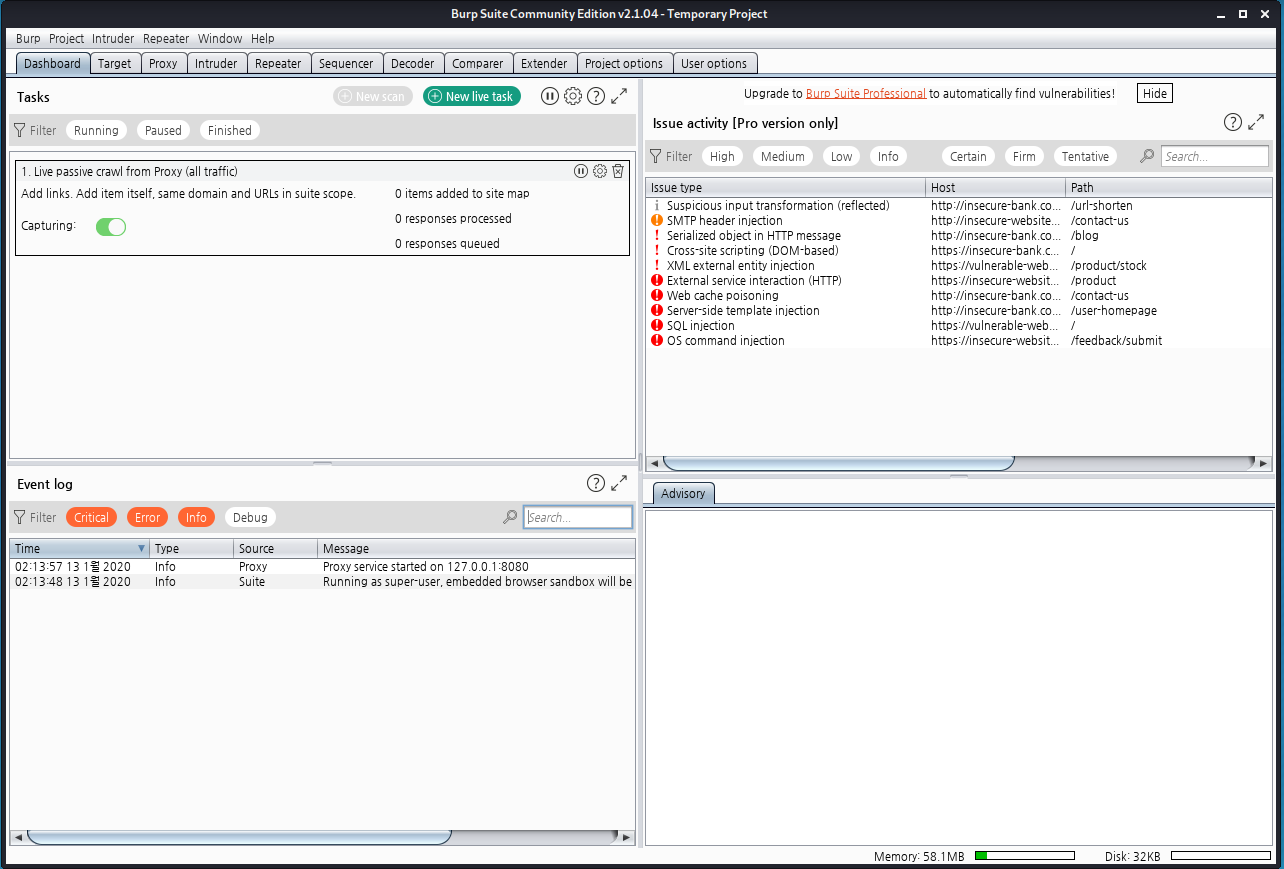This screenshot has height=869, width=1284.
Task: Click the OS command injection severity icon
Action: pyautogui.click(x=657, y=341)
